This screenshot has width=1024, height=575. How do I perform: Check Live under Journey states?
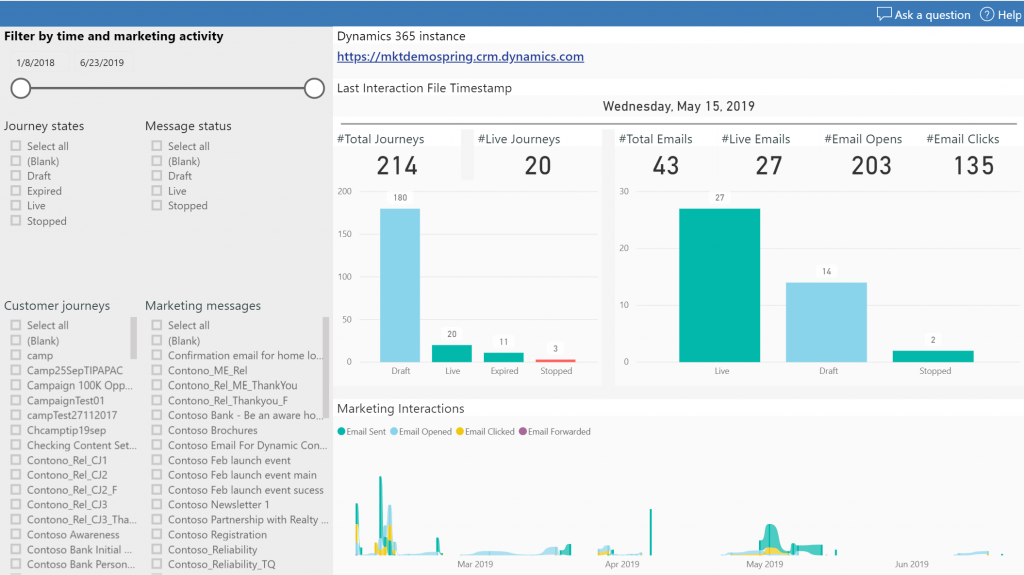tap(16, 205)
